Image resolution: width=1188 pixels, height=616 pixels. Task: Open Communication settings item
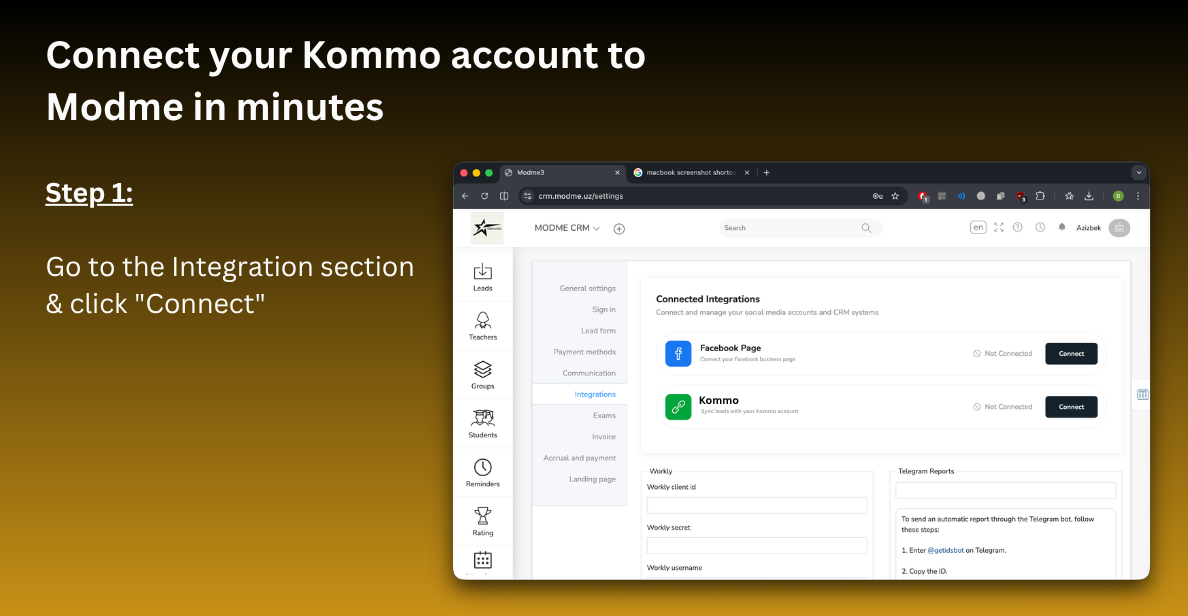[589, 374]
